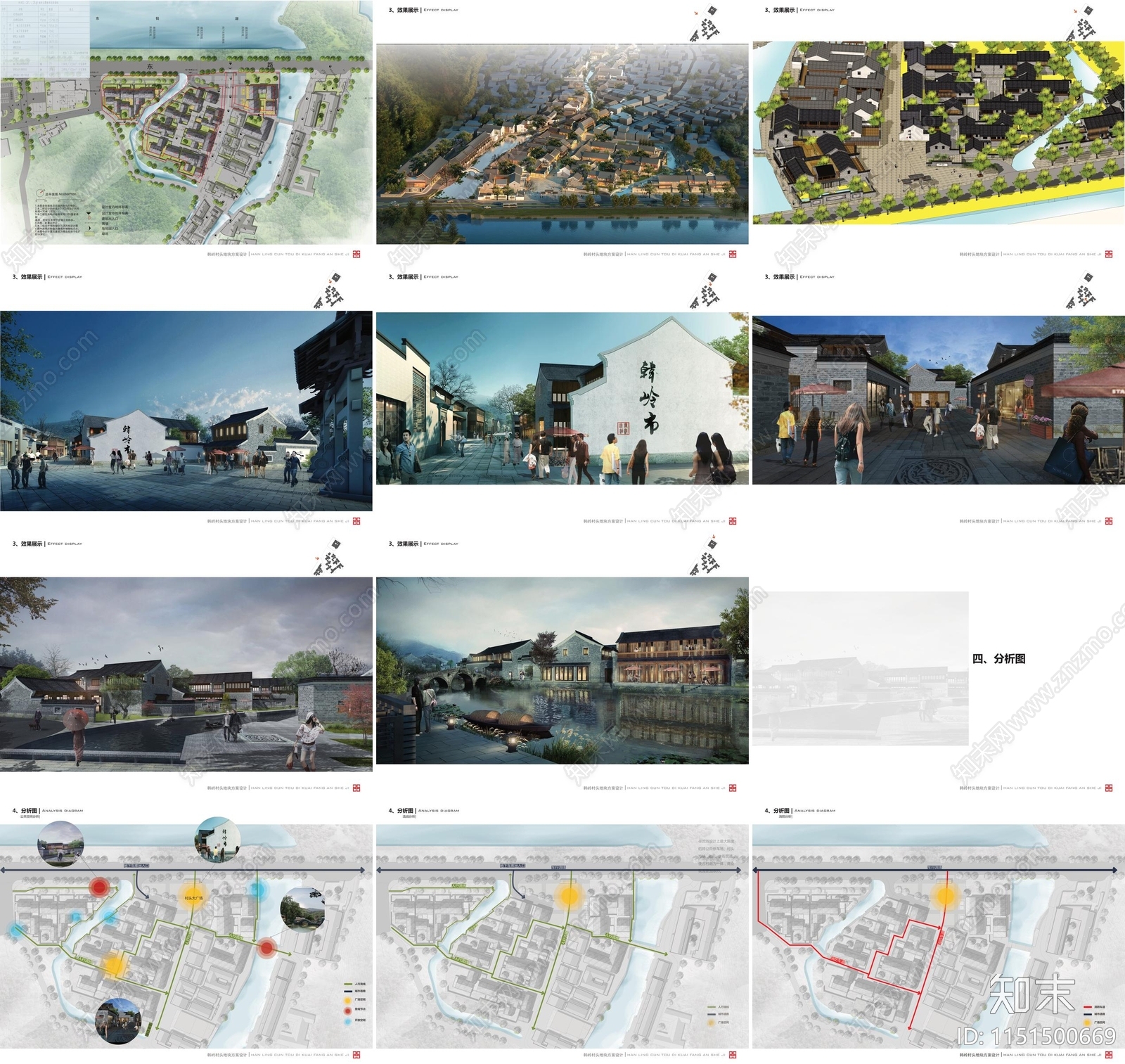Click the red legend line in the fire route diagram
The height and width of the screenshot is (1064, 1125).
click(x=1088, y=1006)
